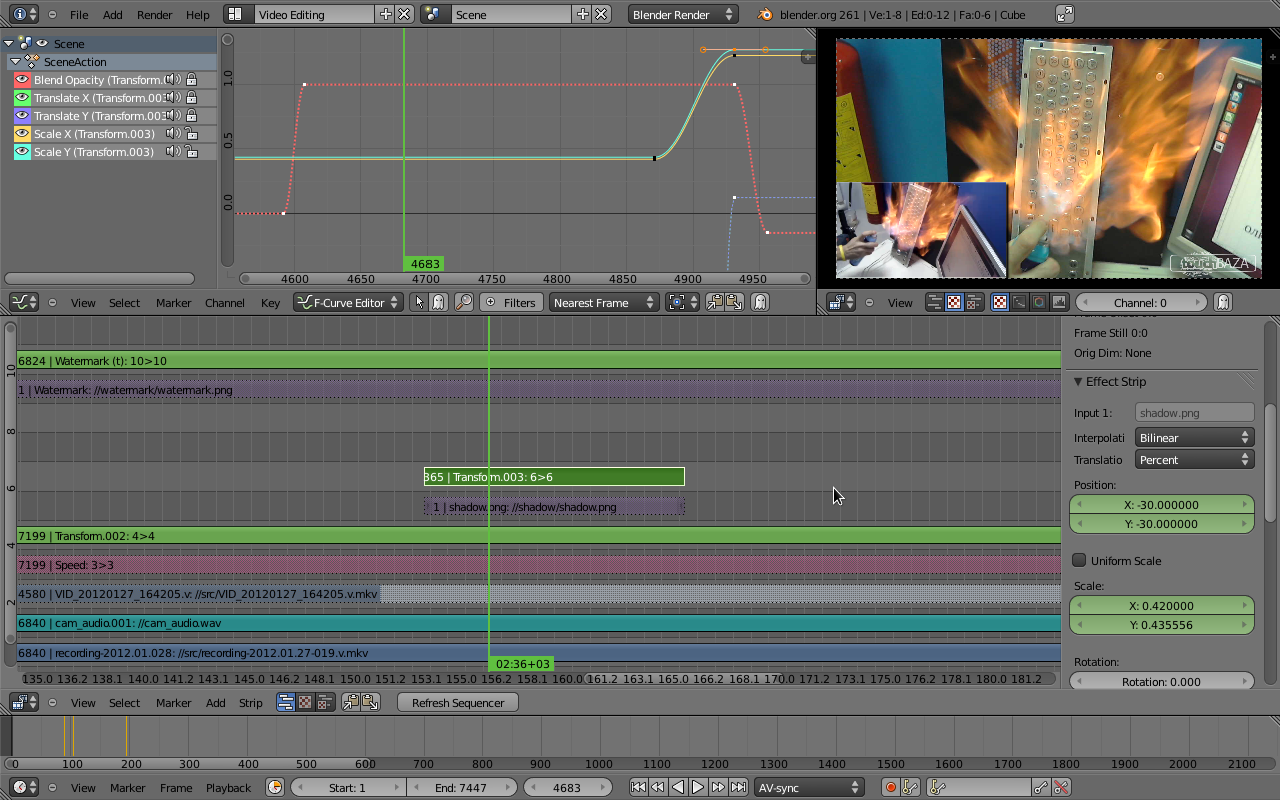Image resolution: width=1280 pixels, height=800 pixels.
Task: Click the timeline editor type icon
Action: pos(23,787)
